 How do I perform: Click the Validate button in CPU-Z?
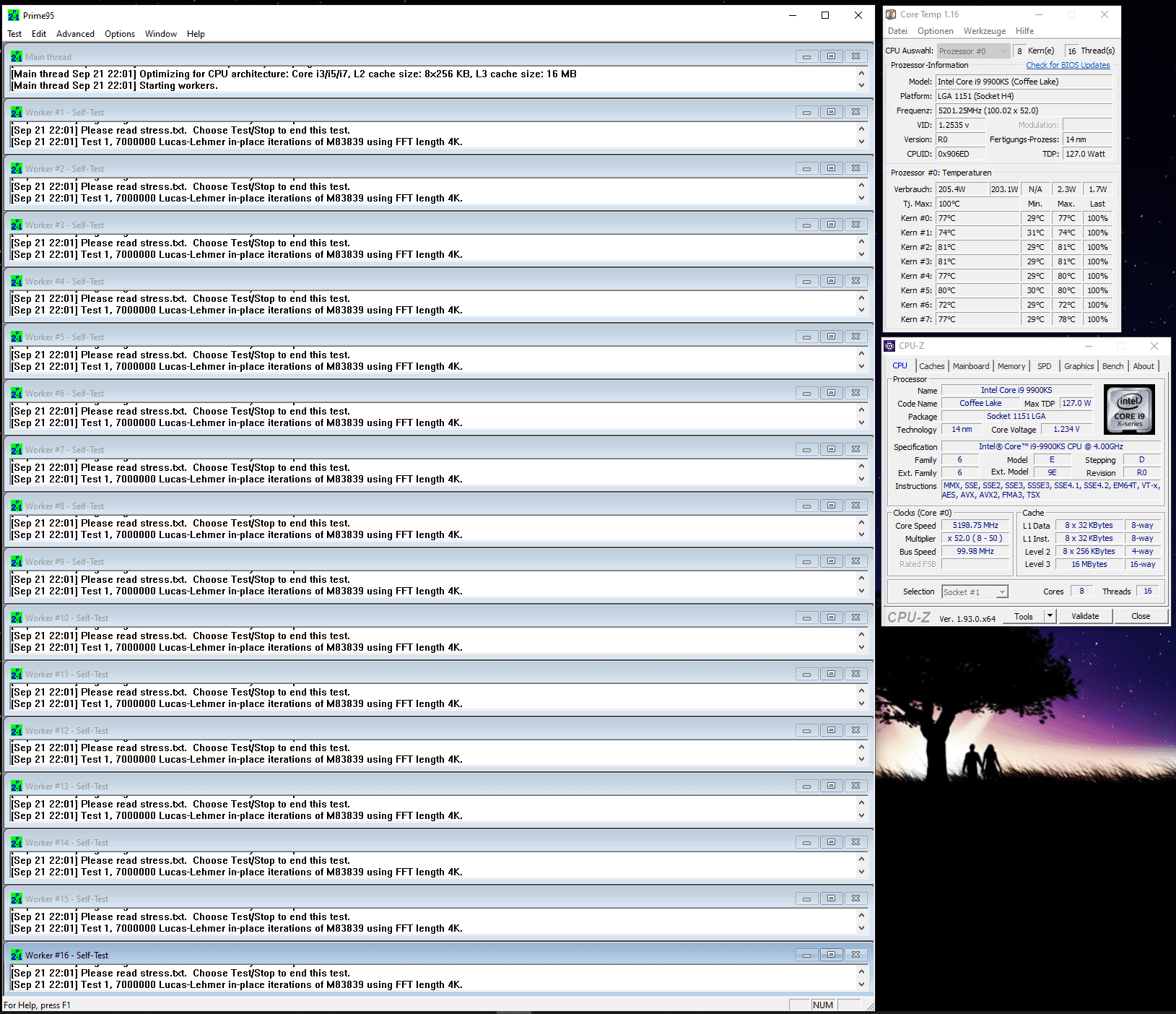click(1085, 616)
